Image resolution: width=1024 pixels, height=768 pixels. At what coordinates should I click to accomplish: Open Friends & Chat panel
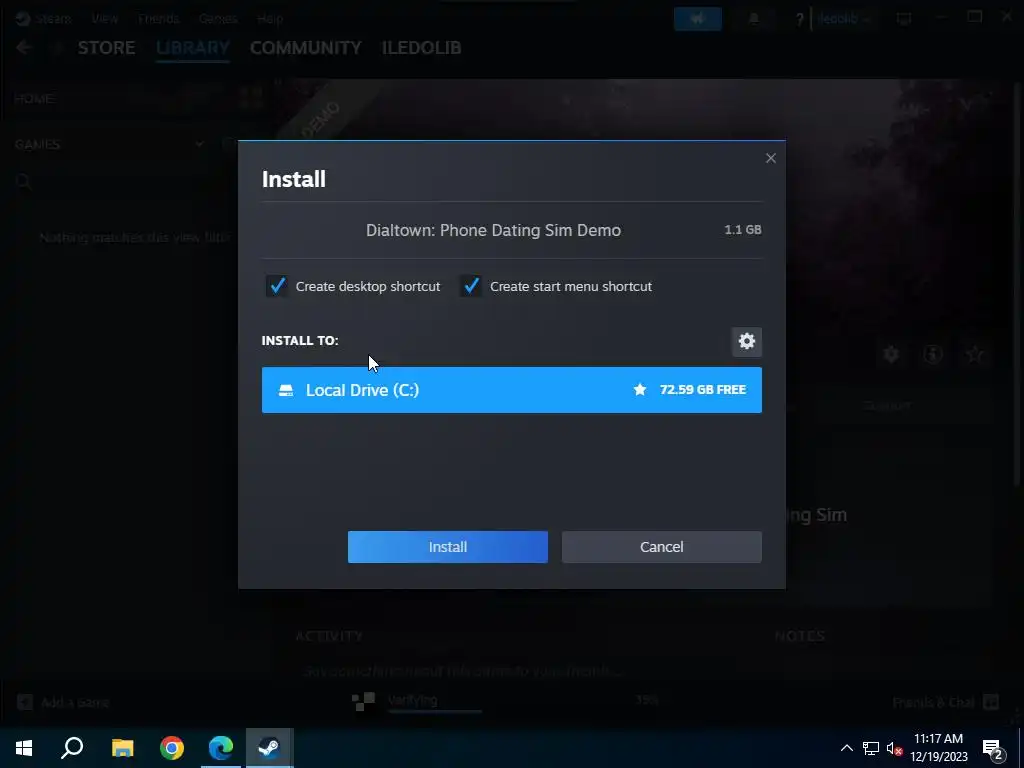click(946, 703)
